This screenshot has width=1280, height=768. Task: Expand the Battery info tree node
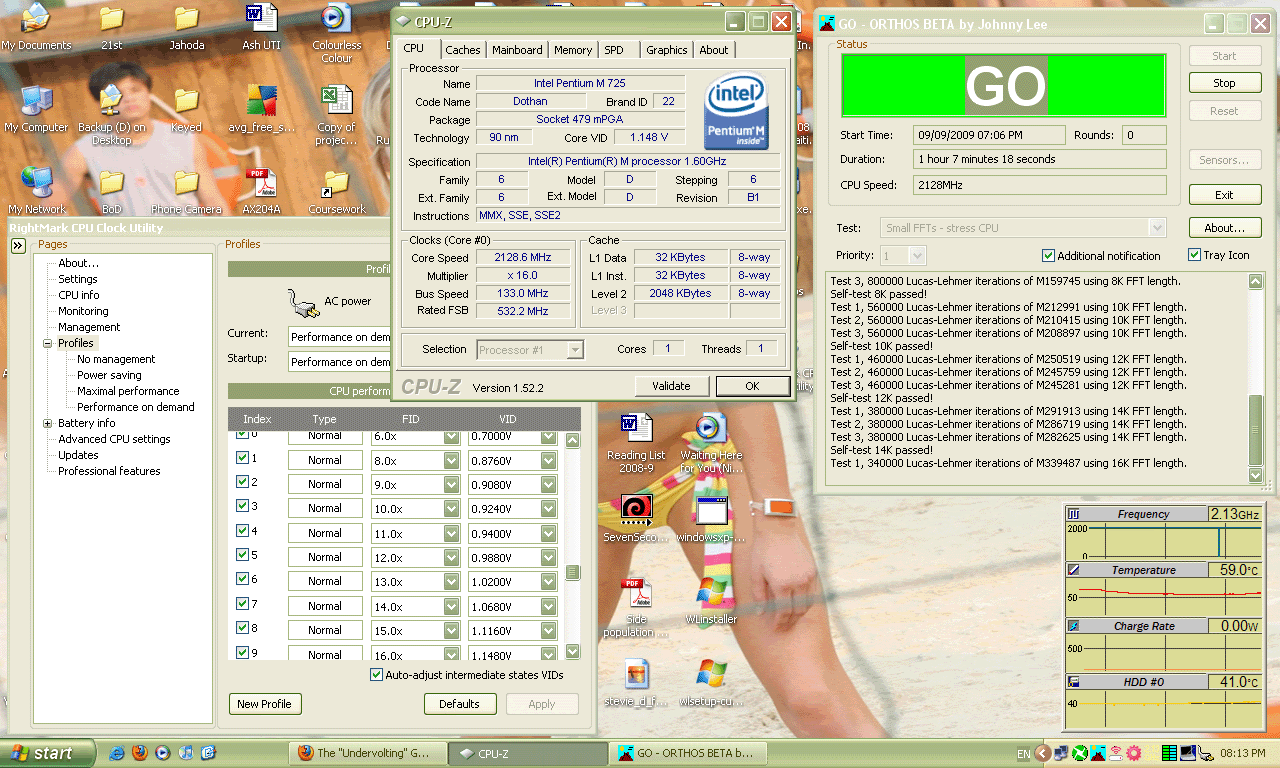(x=47, y=423)
